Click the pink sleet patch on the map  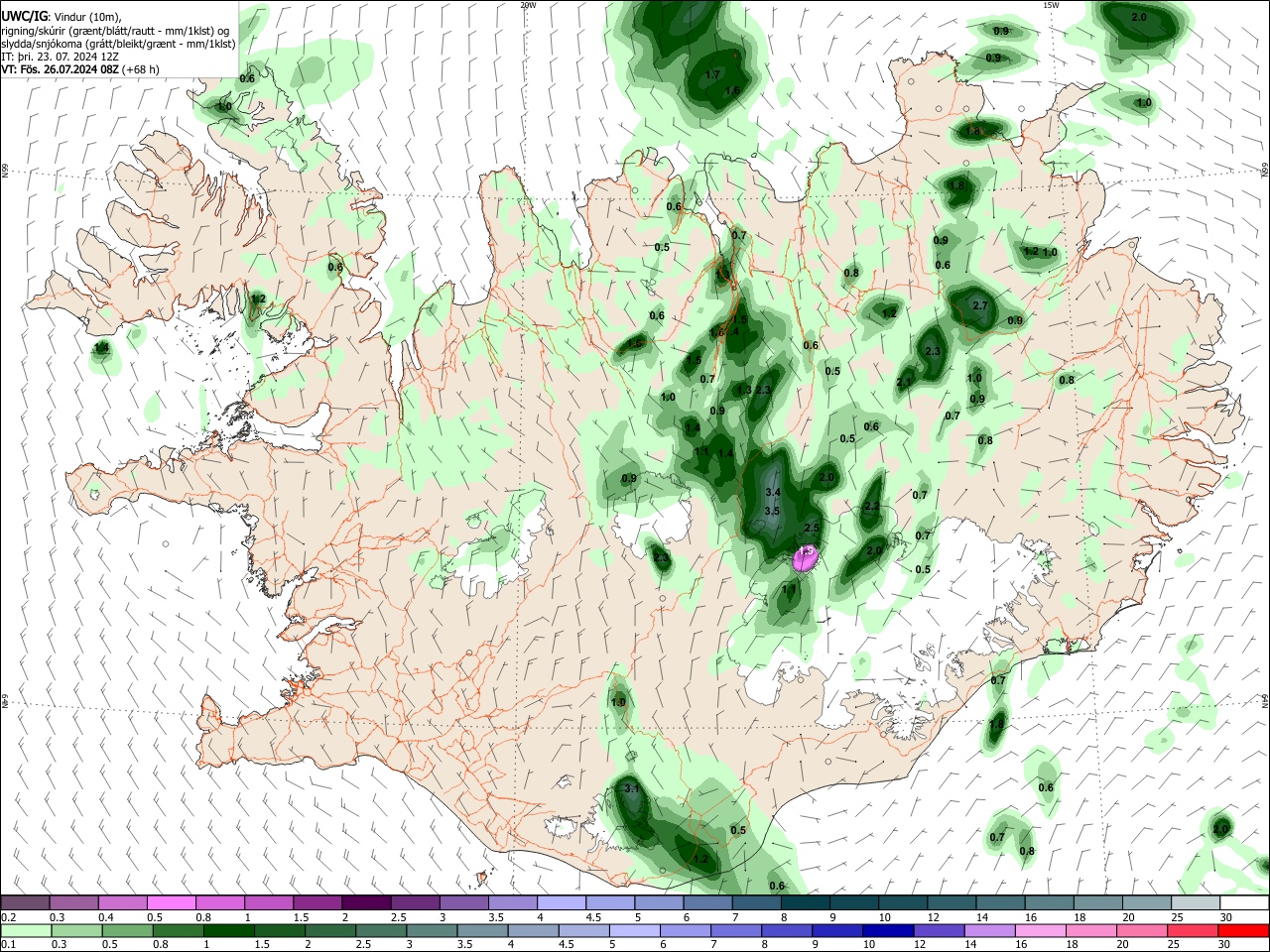tap(806, 559)
